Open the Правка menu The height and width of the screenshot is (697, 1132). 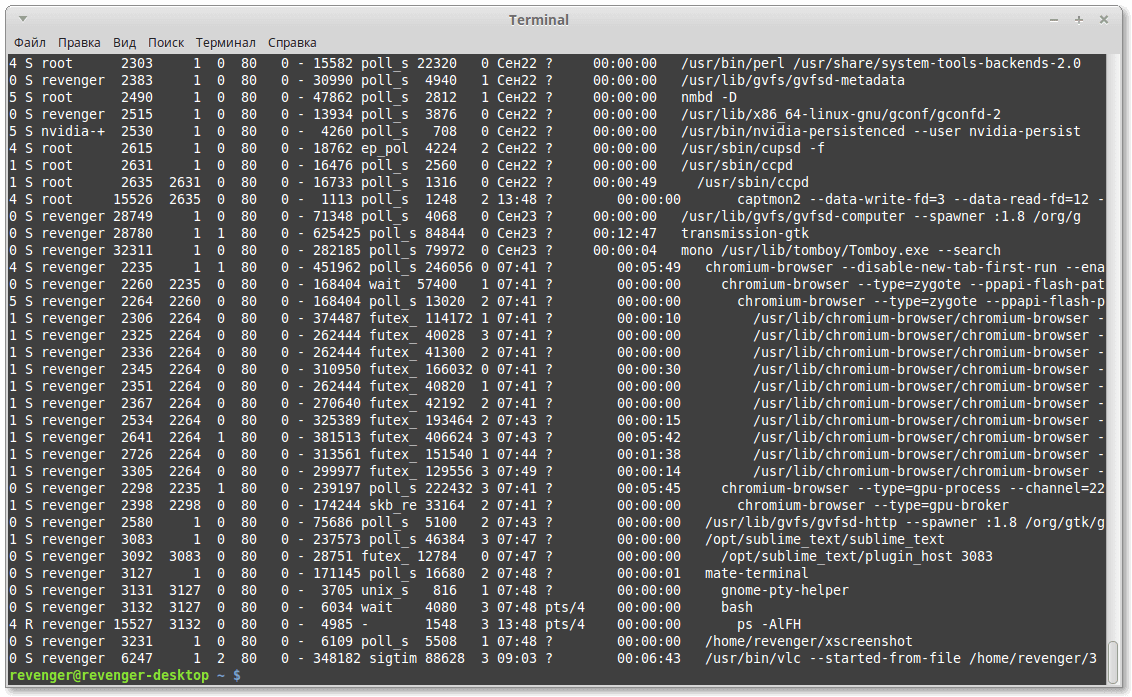(x=79, y=43)
